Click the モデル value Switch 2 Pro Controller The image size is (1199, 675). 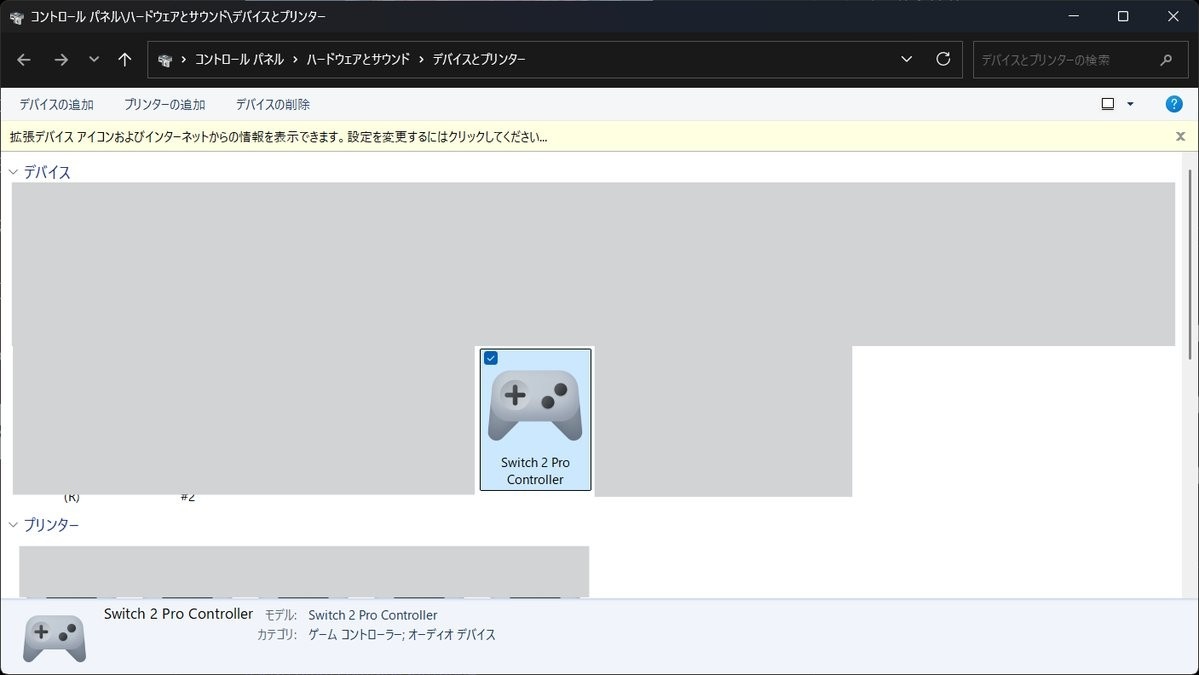click(372, 615)
